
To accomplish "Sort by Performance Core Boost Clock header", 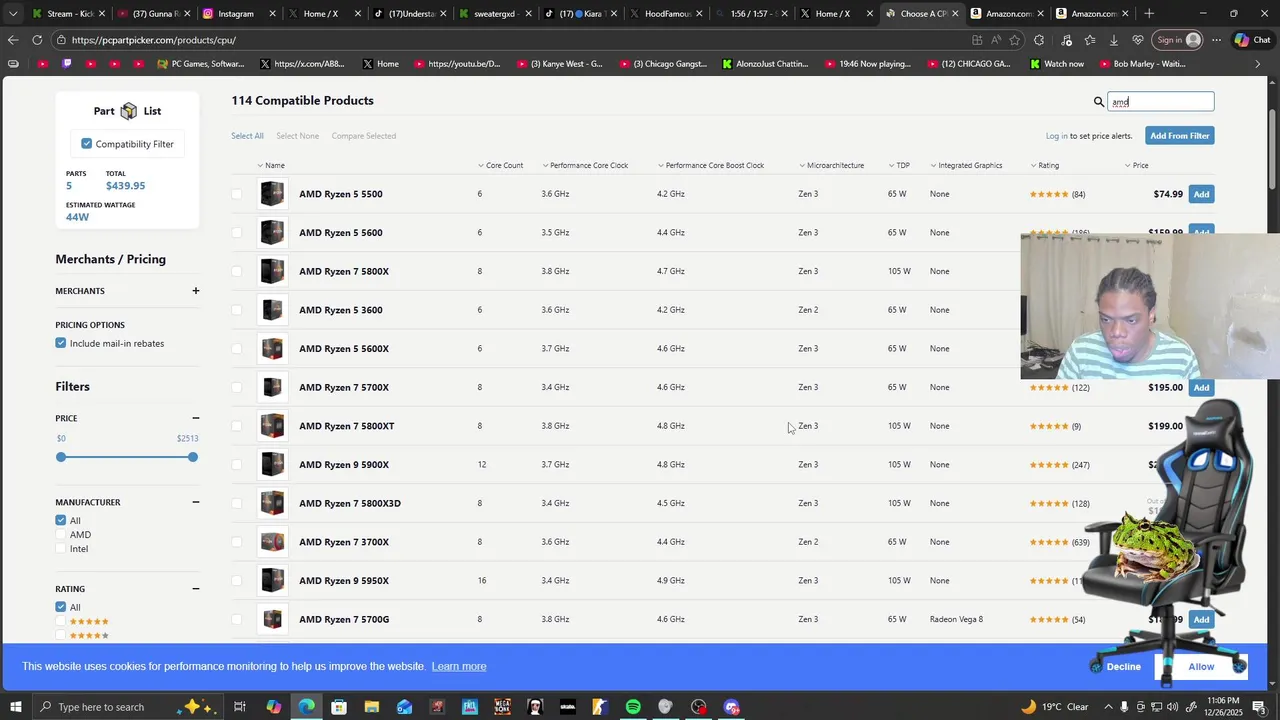I will coord(711,165).
